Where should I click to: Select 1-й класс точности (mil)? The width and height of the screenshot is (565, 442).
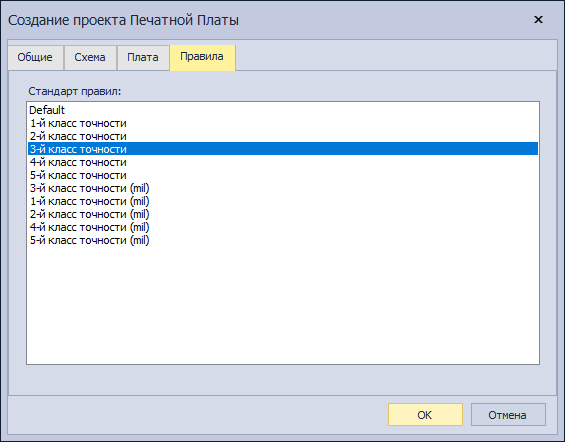(283, 201)
